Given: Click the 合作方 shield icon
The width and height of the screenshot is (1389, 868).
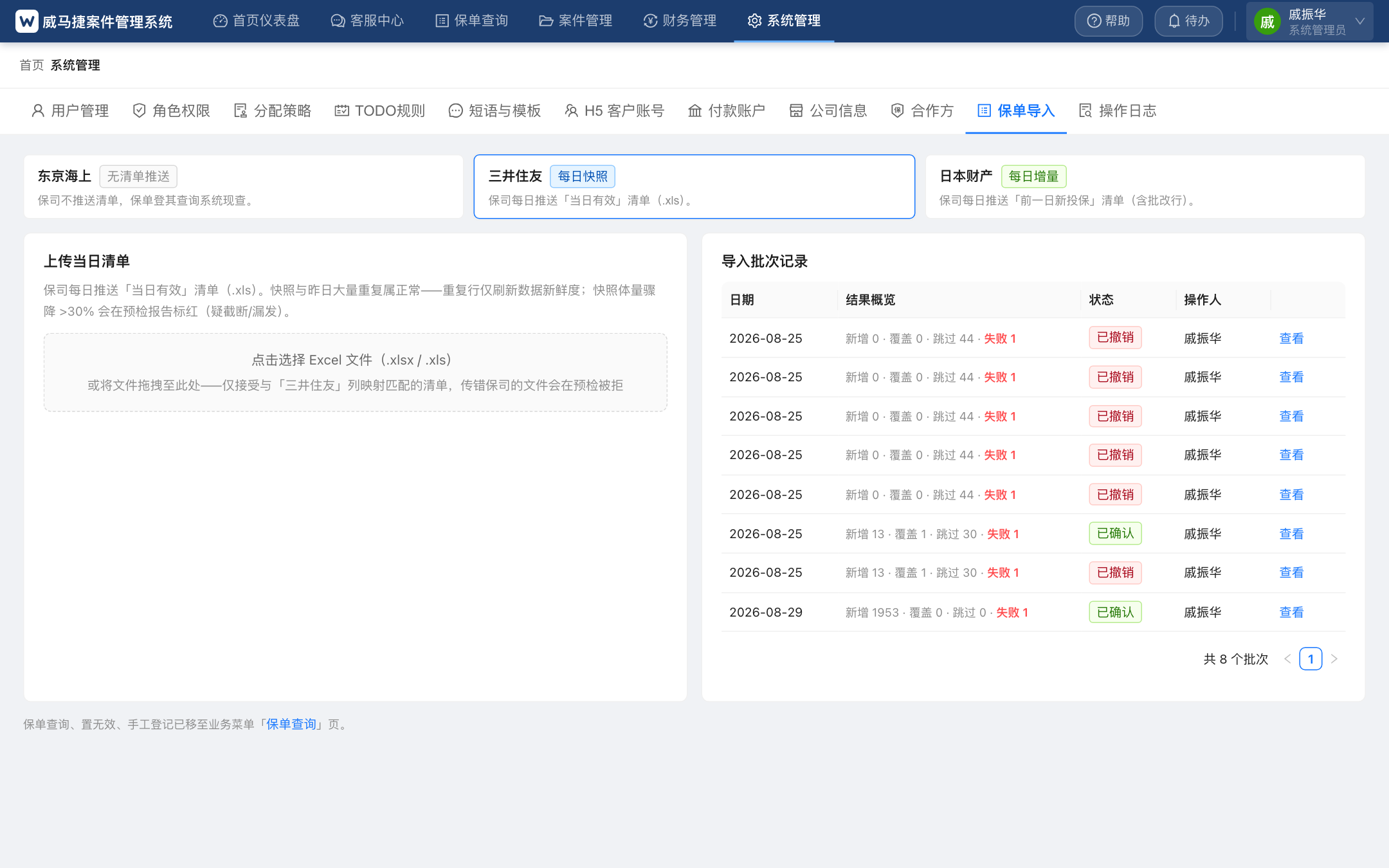Looking at the screenshot, I should pos(898,111).
